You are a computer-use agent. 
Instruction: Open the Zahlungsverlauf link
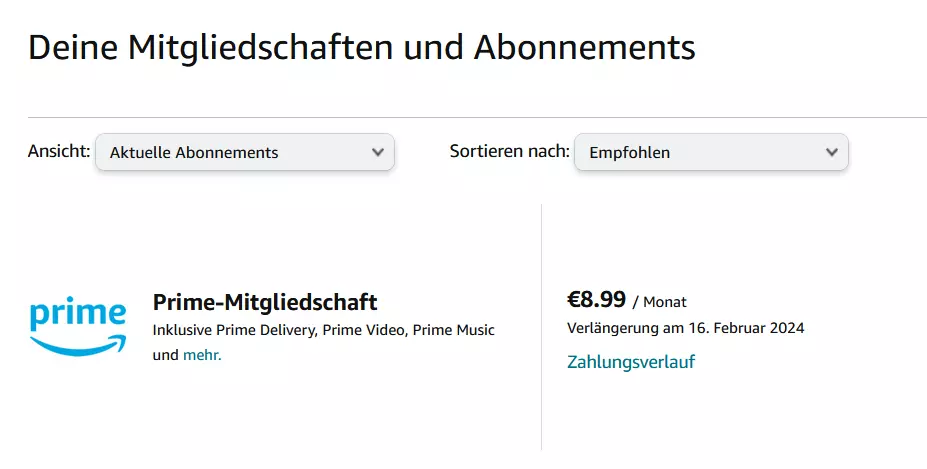631,361
